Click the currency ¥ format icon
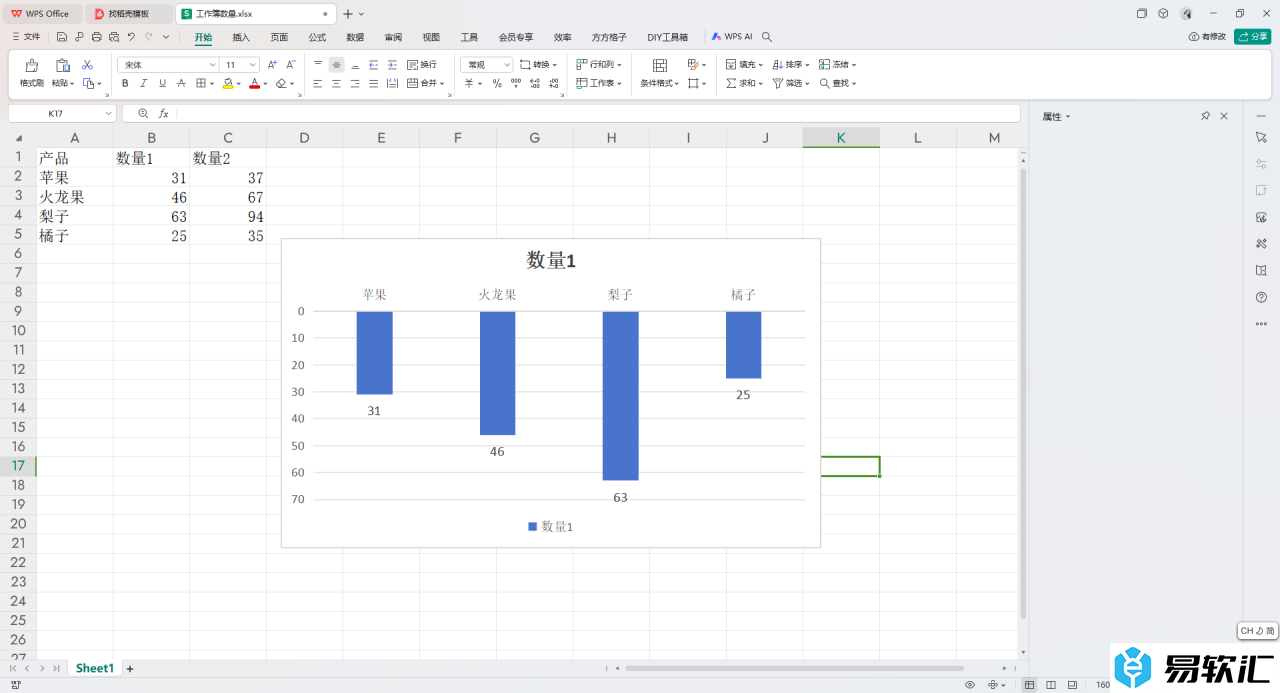The image size is (1280, 693). (468, 84)
